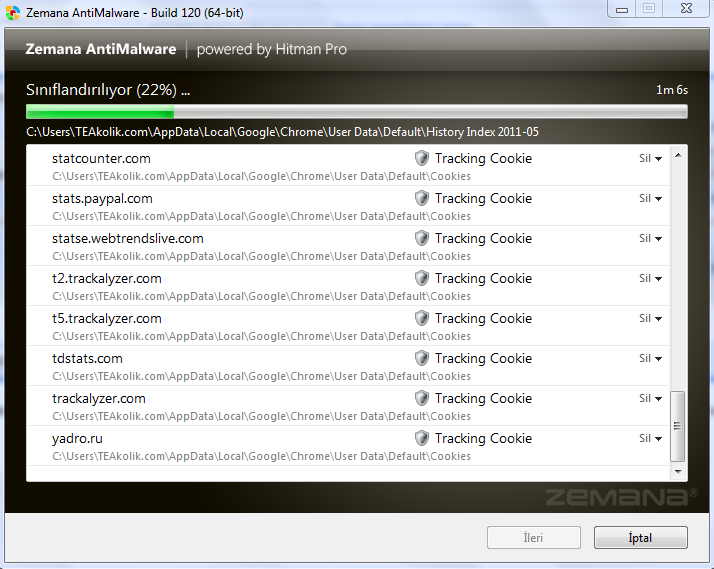Screen dimensions: 714x569
Task: Open Sil dropdown for t2.trackalyzer.com
Action: 650,279
